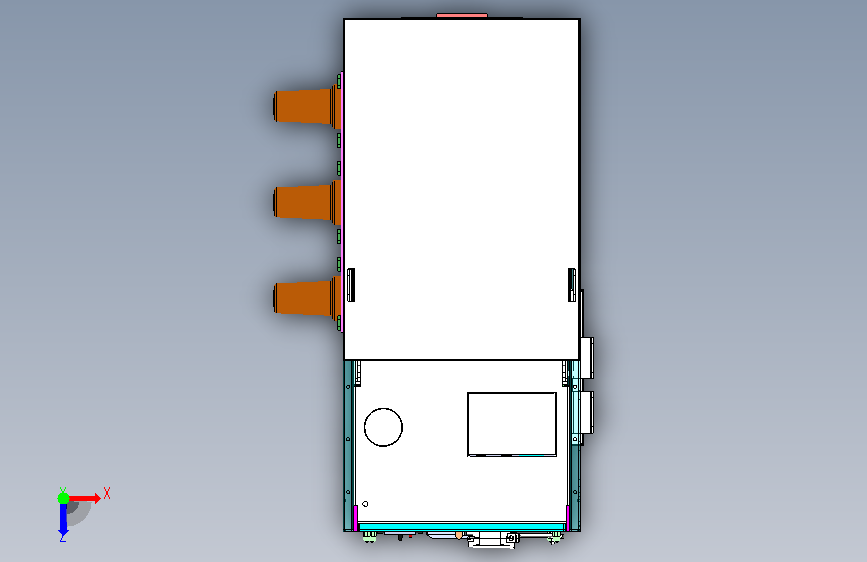Image resolution: width=867 pixels, height=562 pixels.
Task: Click the red X axis arrow of triad
Action: pyautogui.click(x=85, y=498)
